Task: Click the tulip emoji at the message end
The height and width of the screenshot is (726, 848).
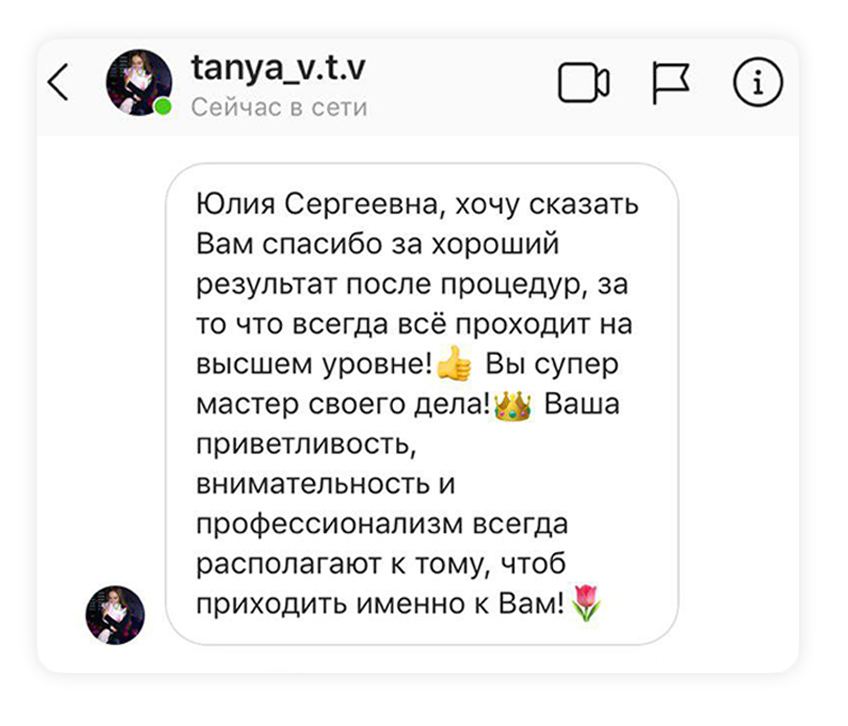Action: coord(586,603)
